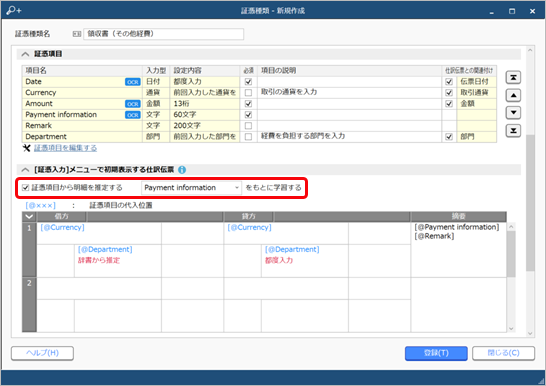Click journal grid scrollbar down arrow
The image size is (546, 386).
(511, 328)
